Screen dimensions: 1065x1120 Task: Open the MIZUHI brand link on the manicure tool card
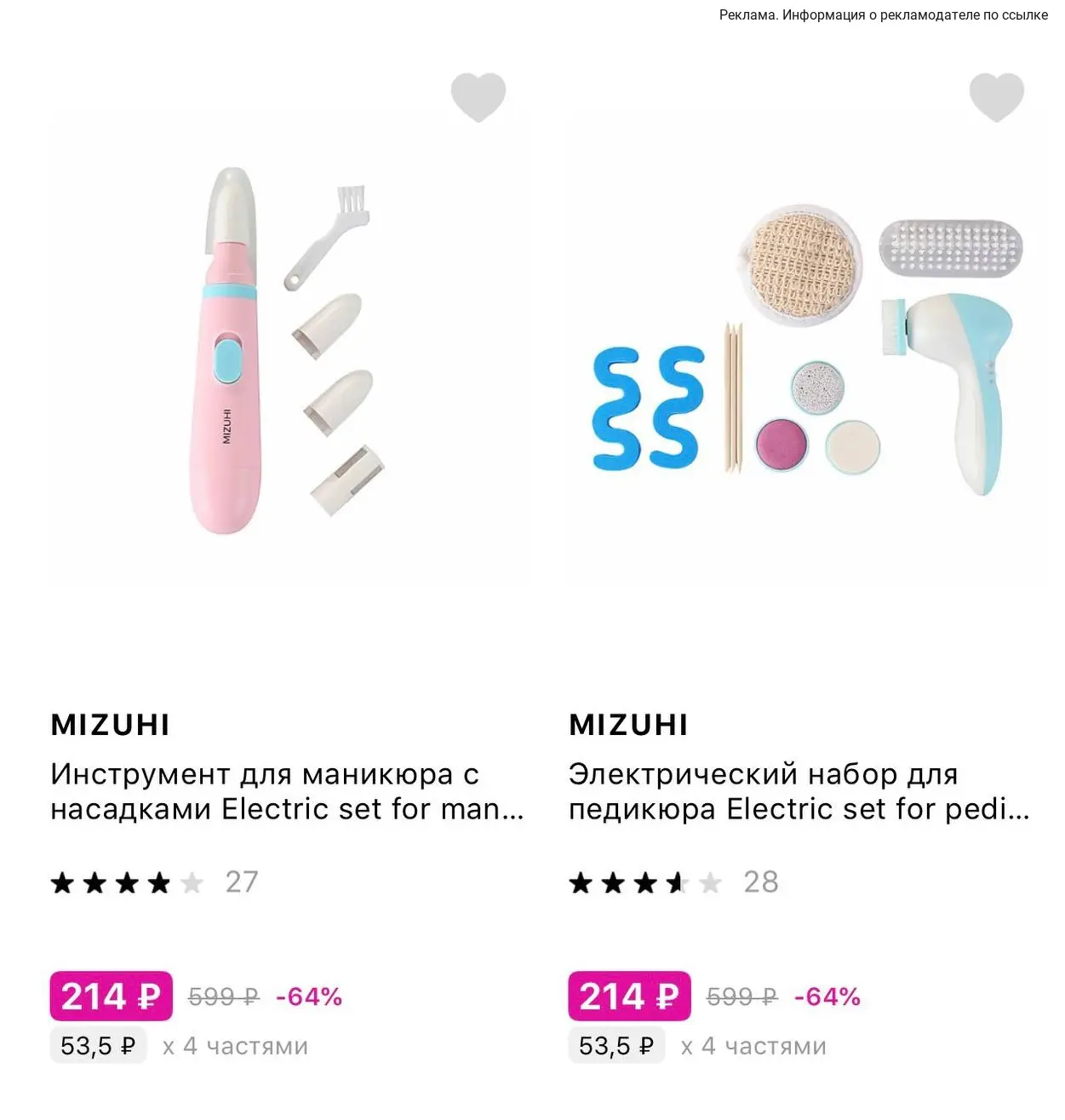tap(111, 725)
